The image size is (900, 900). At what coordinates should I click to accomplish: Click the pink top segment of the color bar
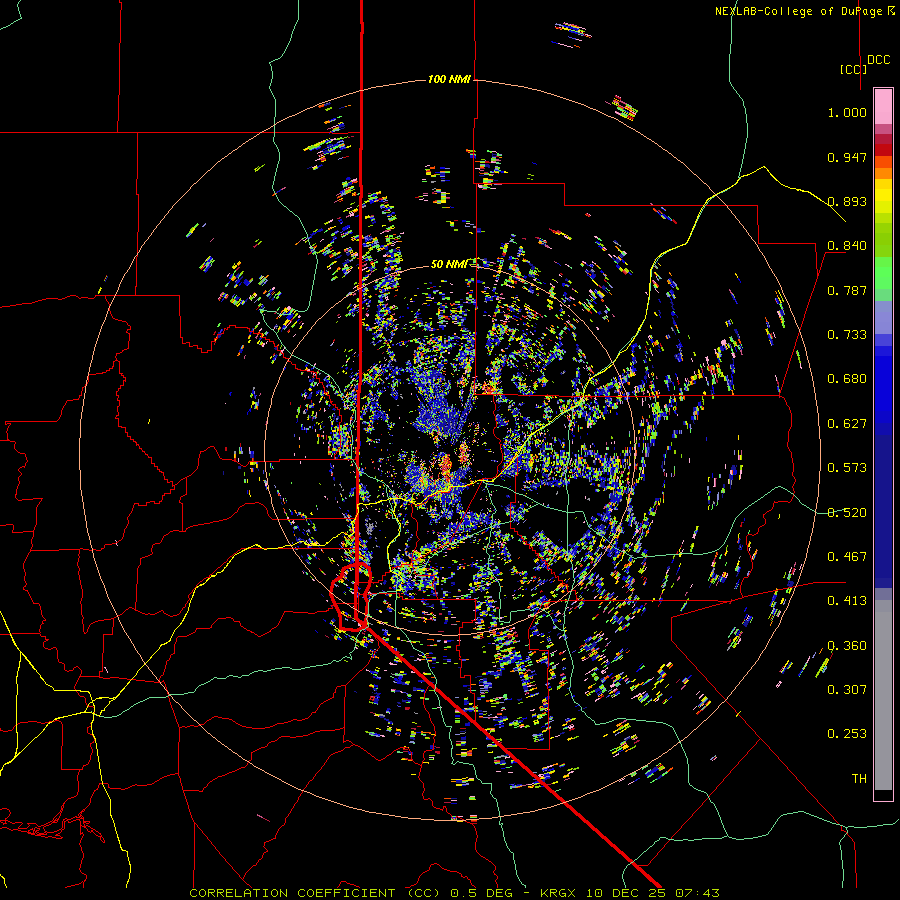click(x=883, y=106)
